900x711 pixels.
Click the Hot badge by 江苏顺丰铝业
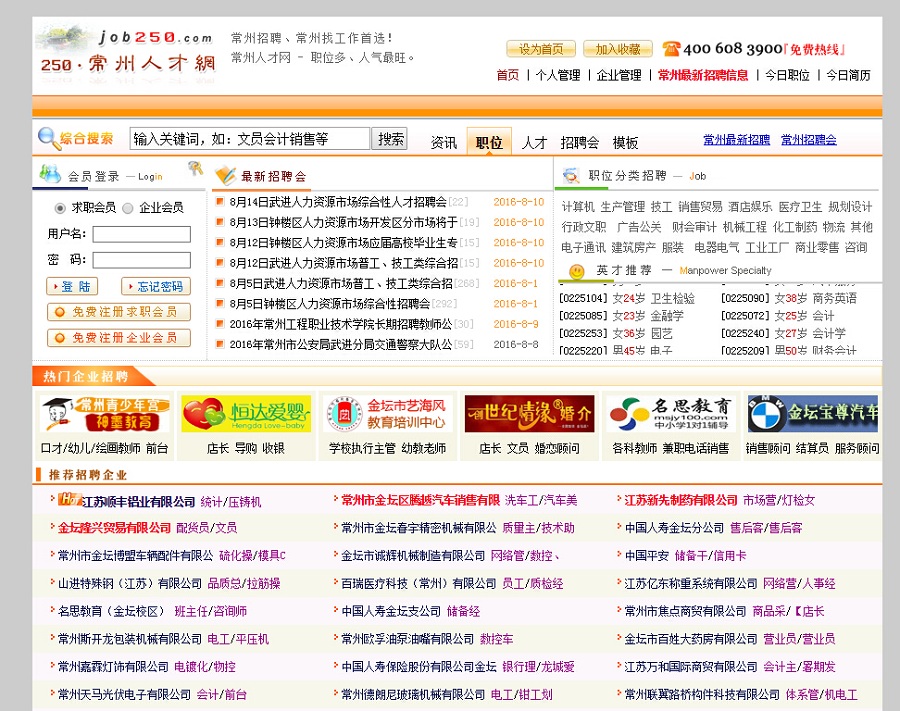(69, 499)
